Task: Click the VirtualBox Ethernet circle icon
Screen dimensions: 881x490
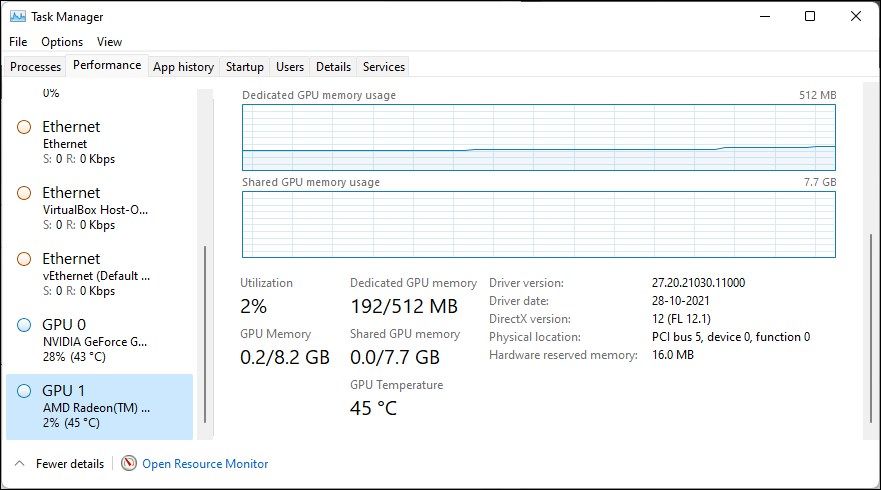Action: point(24,193)
